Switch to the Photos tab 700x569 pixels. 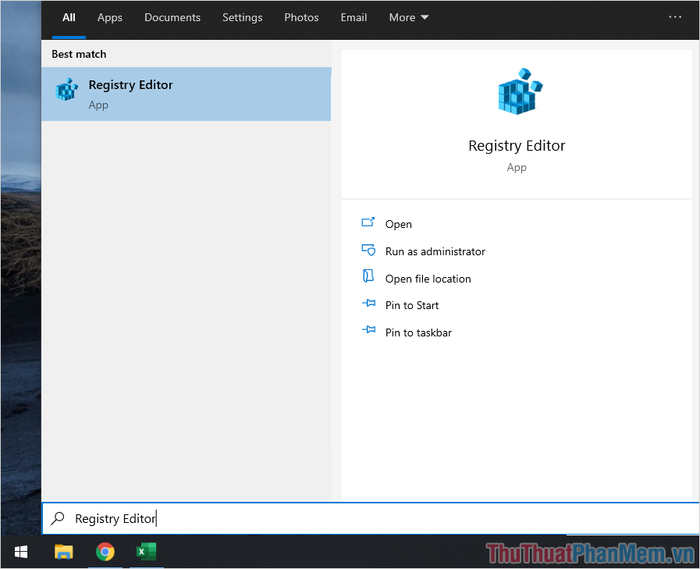[x=301, y=17]
